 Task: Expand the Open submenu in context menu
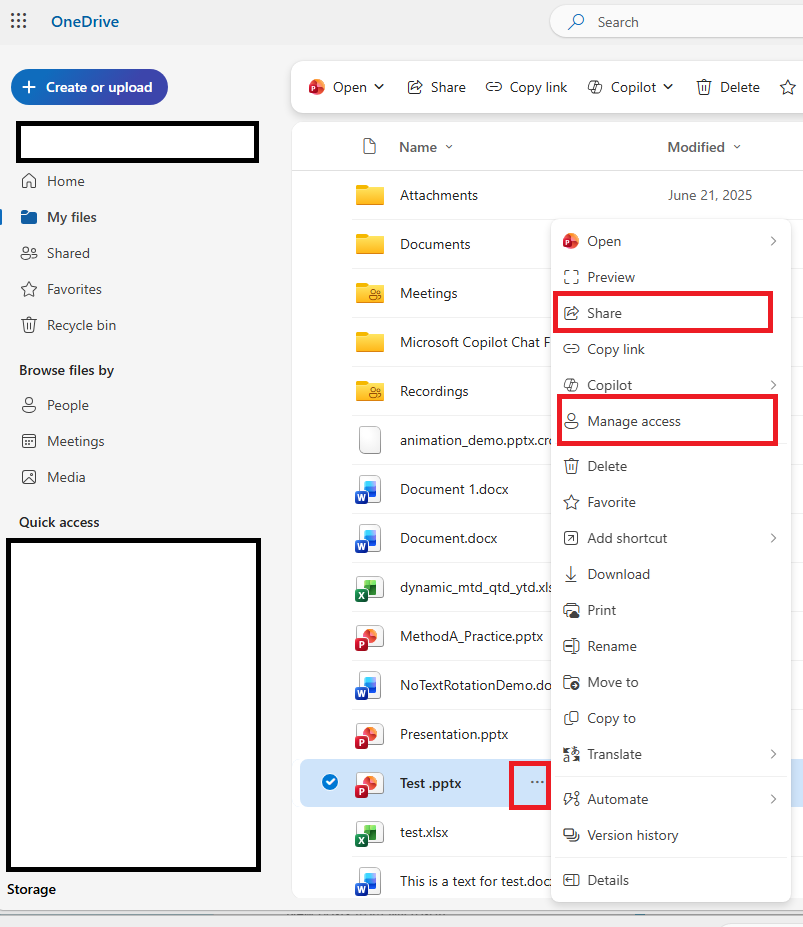tap(773, 241)
